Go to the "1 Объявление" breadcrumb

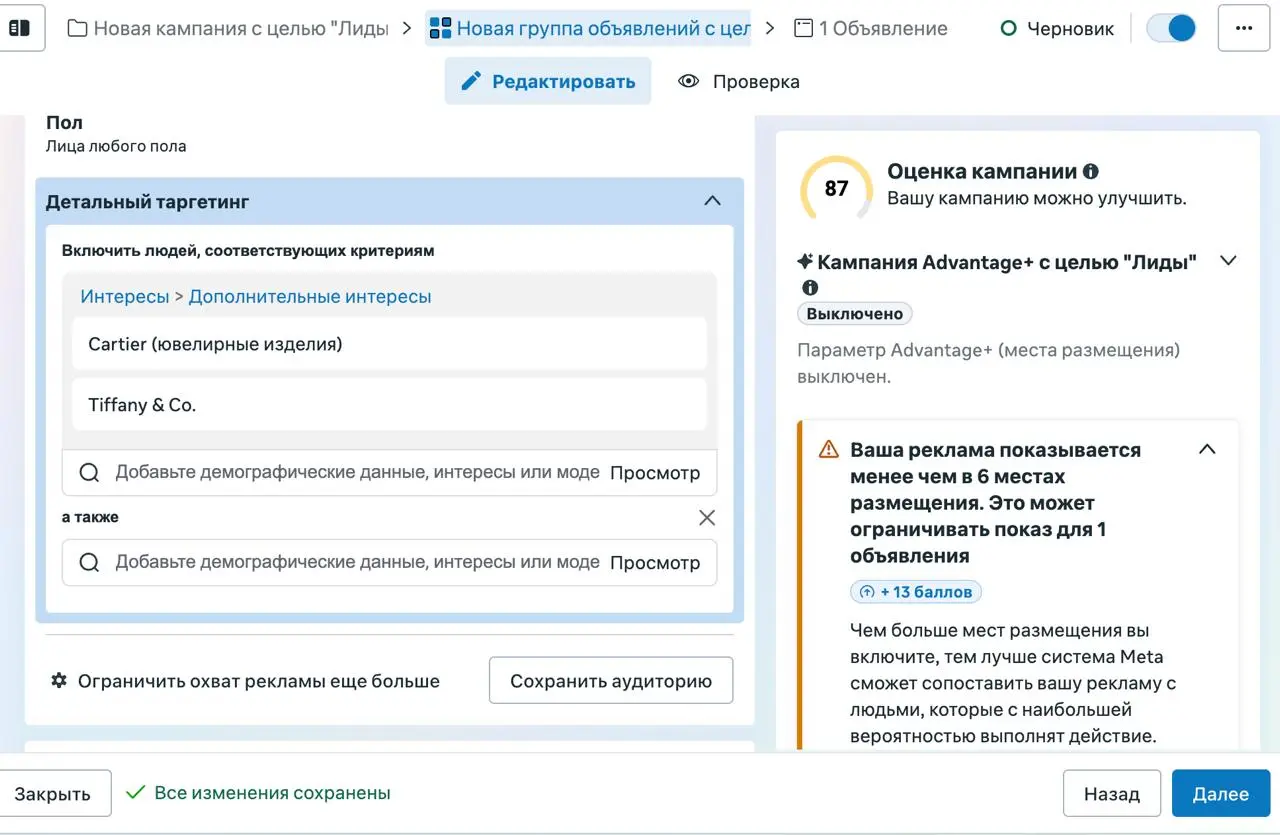870,28
